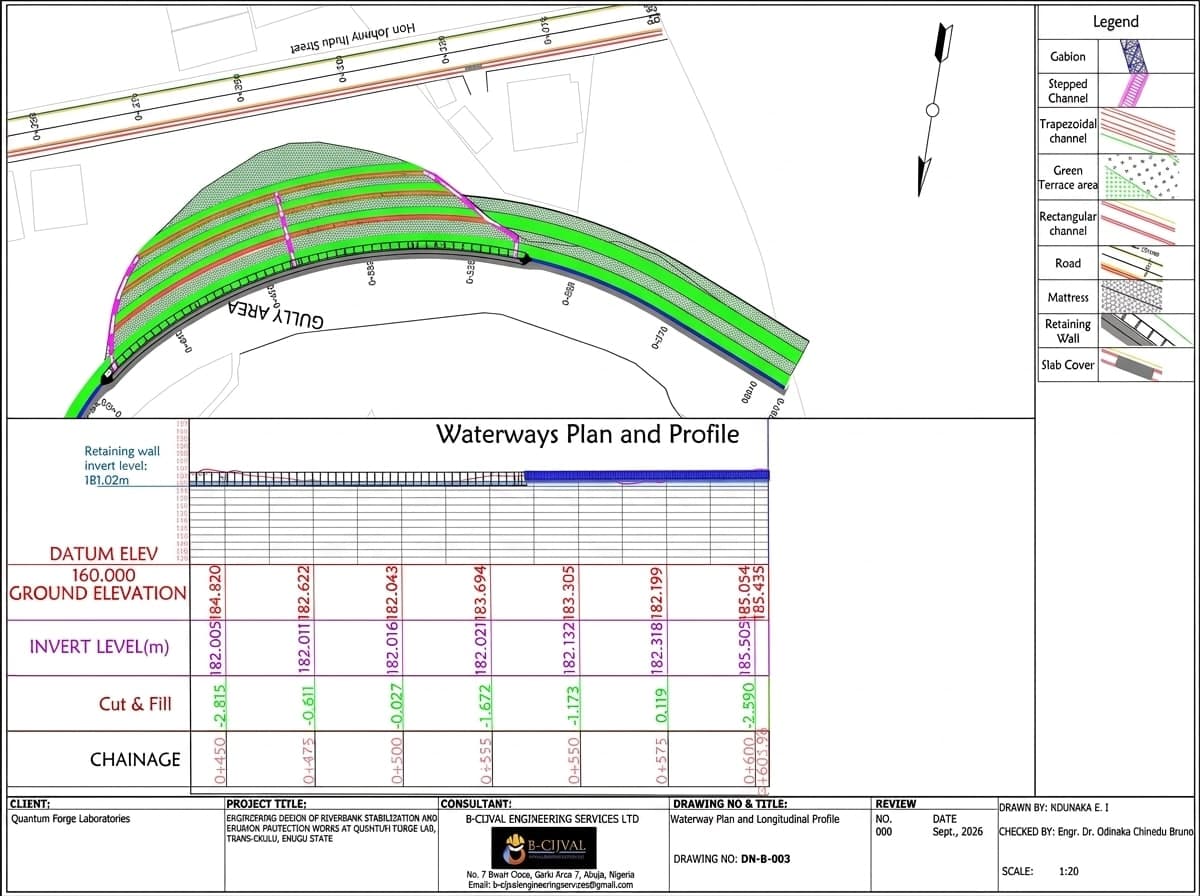Click the B-CIJVAL company logo
Screen dimensions: 1200x896
tap(545, 849)
